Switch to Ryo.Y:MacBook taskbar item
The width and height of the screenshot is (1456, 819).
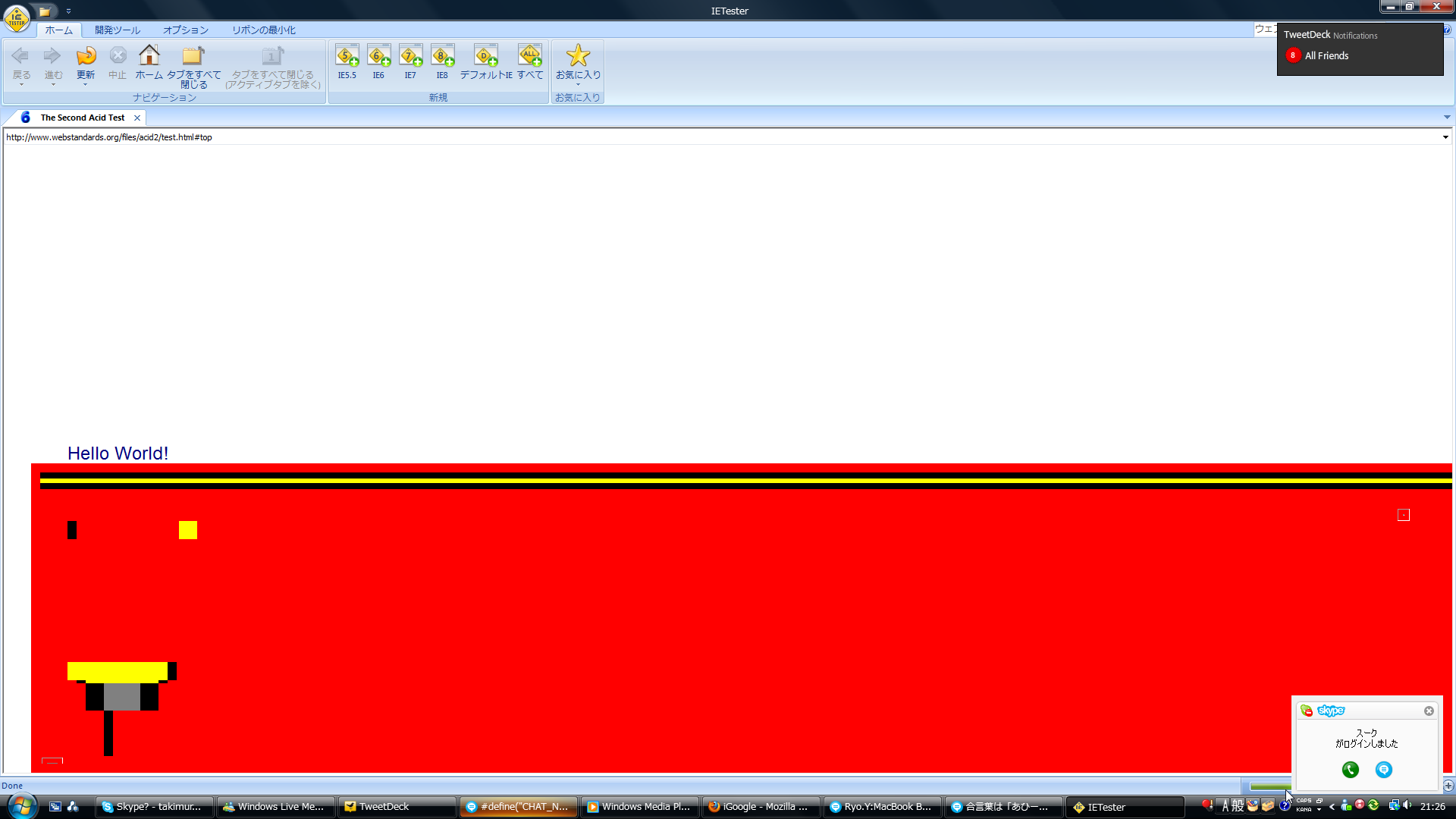point(882,807)
